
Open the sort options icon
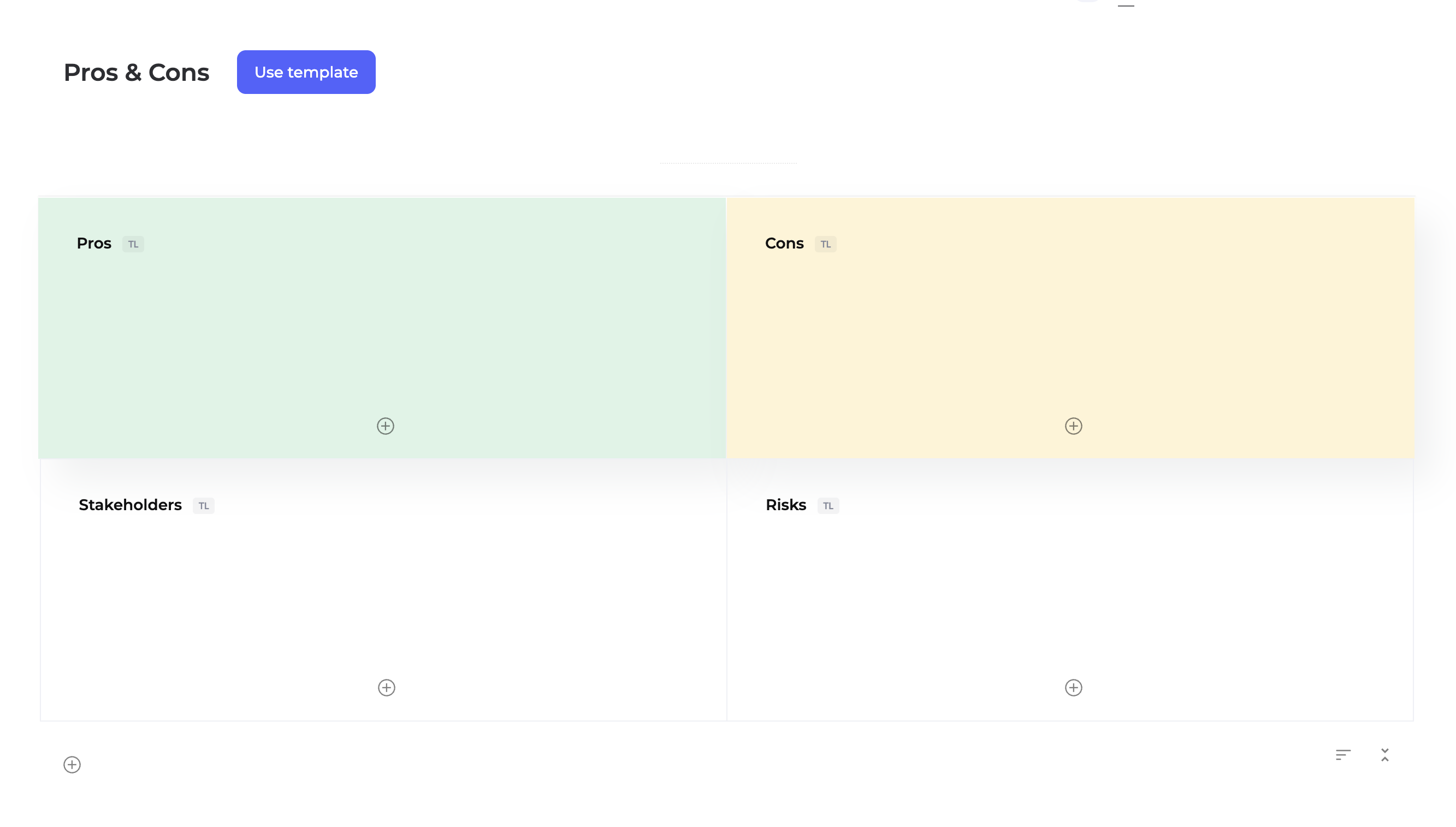tap(1343, 755)
